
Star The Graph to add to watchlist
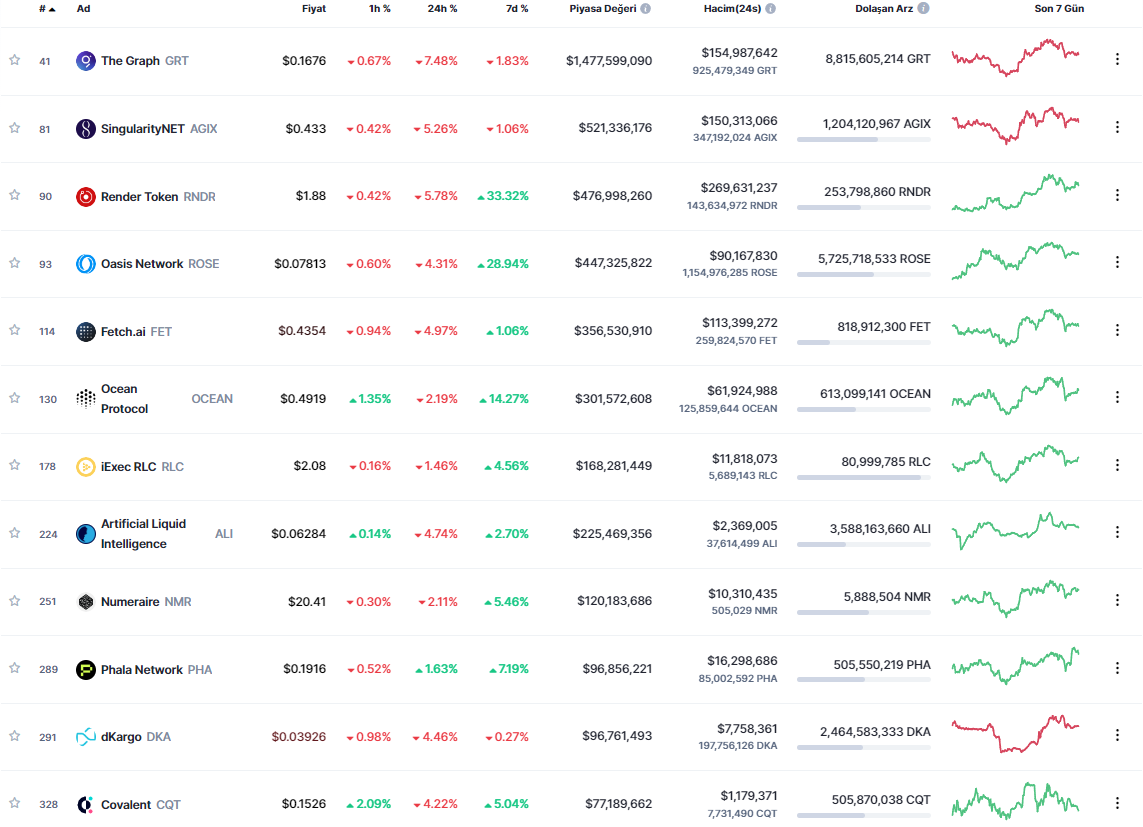15,60
